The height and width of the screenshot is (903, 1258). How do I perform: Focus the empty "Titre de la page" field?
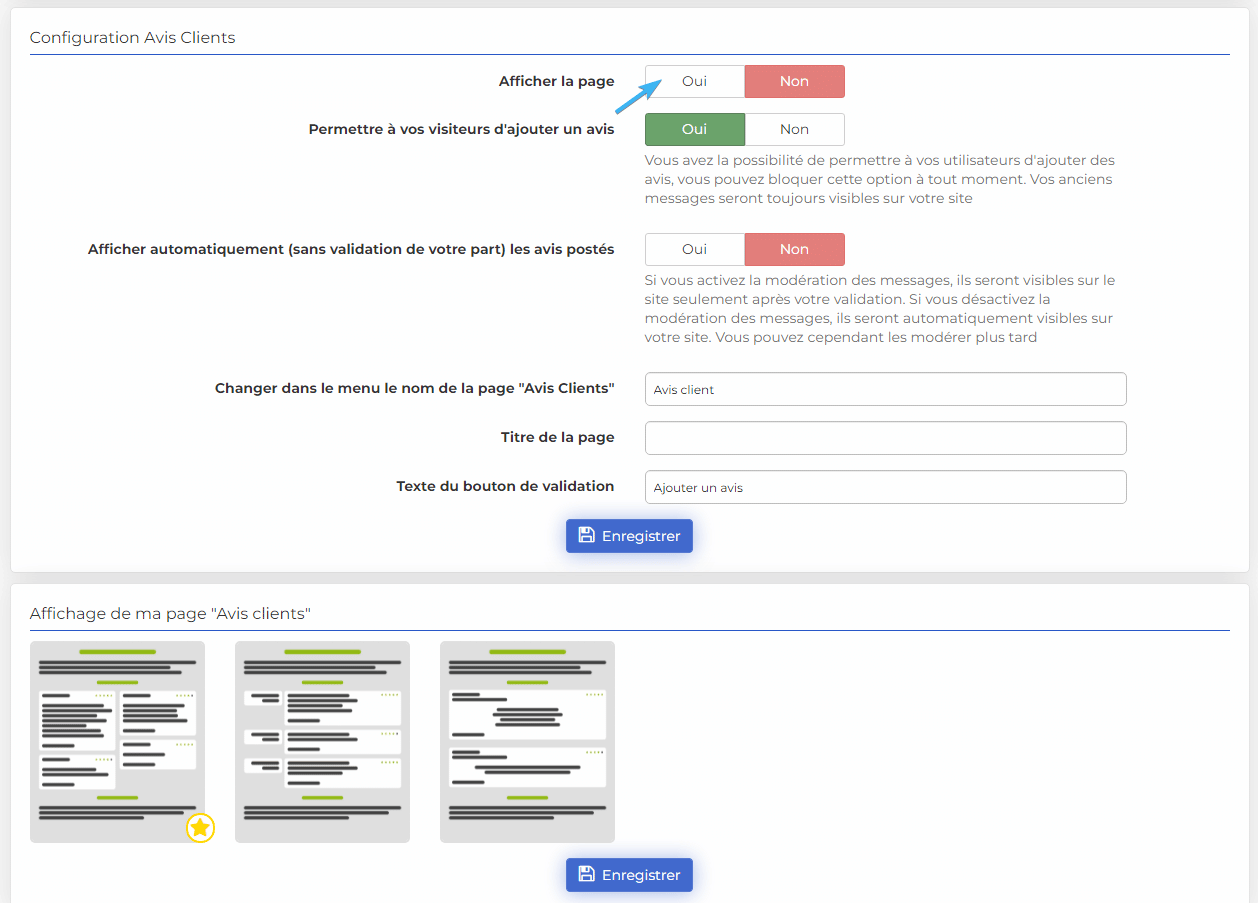[x=886, y=438]
